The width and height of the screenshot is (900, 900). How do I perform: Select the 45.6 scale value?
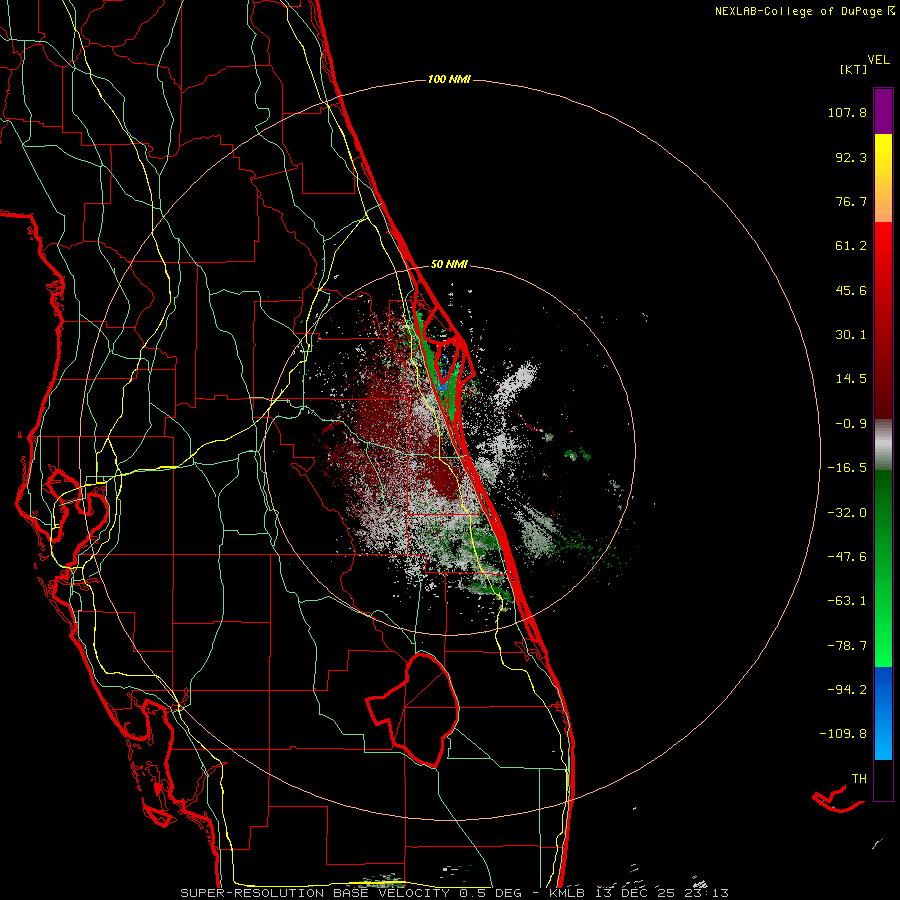[851, 290]
